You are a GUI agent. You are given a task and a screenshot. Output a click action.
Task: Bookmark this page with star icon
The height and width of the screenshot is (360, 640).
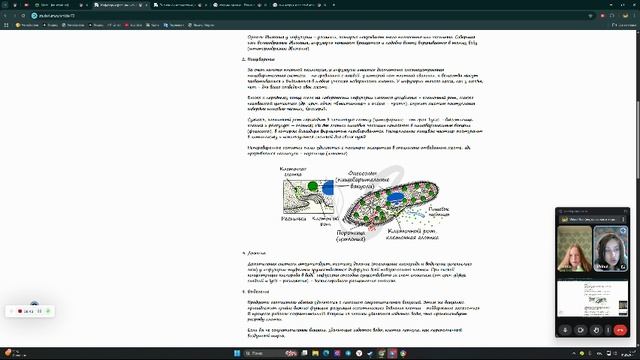tap(590, 16)
